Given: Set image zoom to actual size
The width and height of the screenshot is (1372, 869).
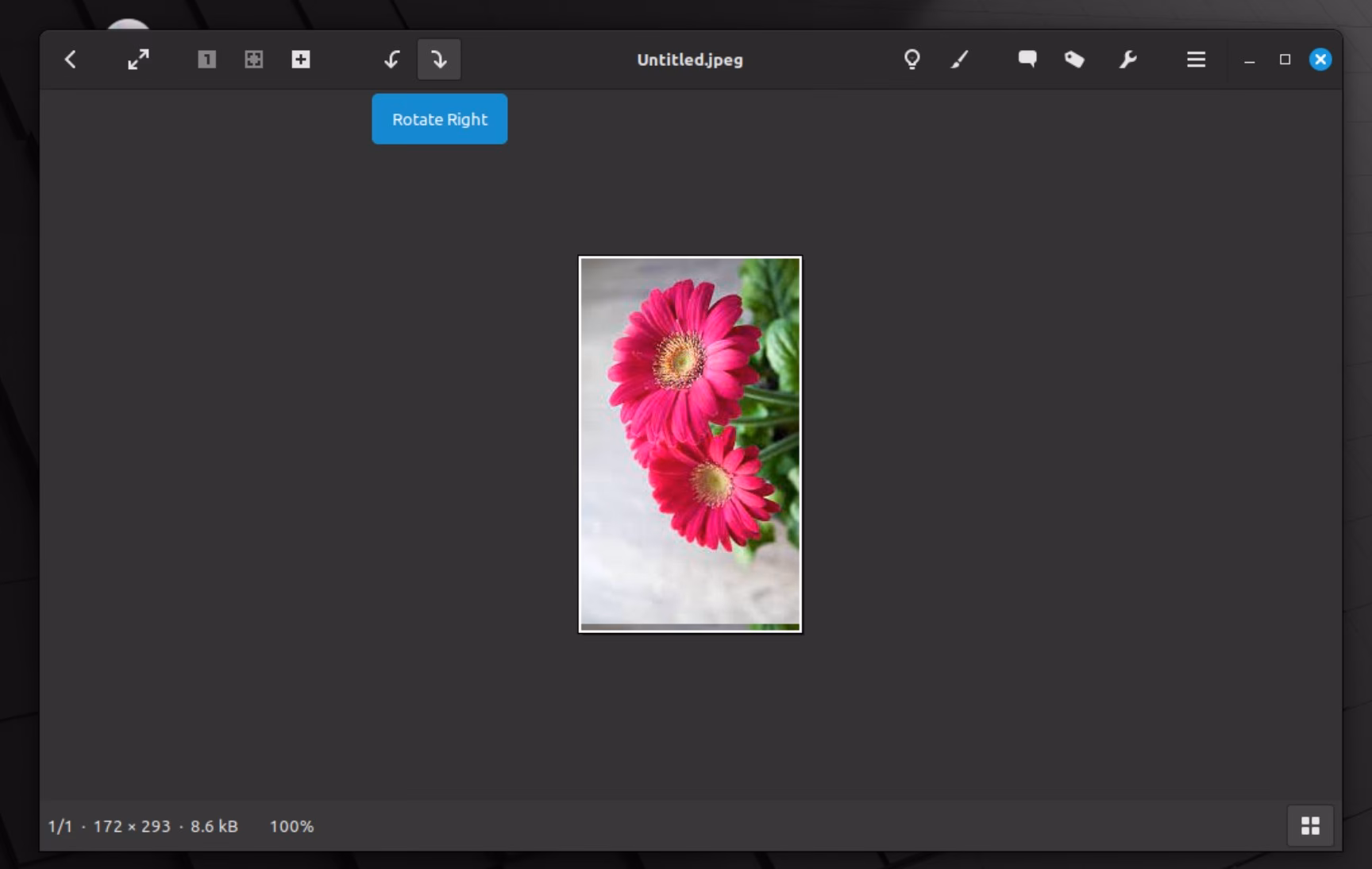Looking at the screenshot, I should (x=206, y=60).
